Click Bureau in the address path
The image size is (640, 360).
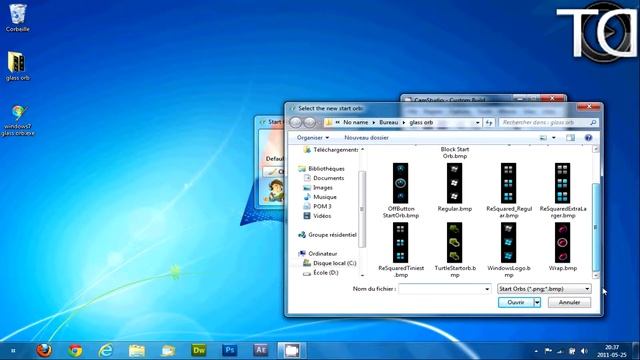pyautogui.click(x=388, y=122)
